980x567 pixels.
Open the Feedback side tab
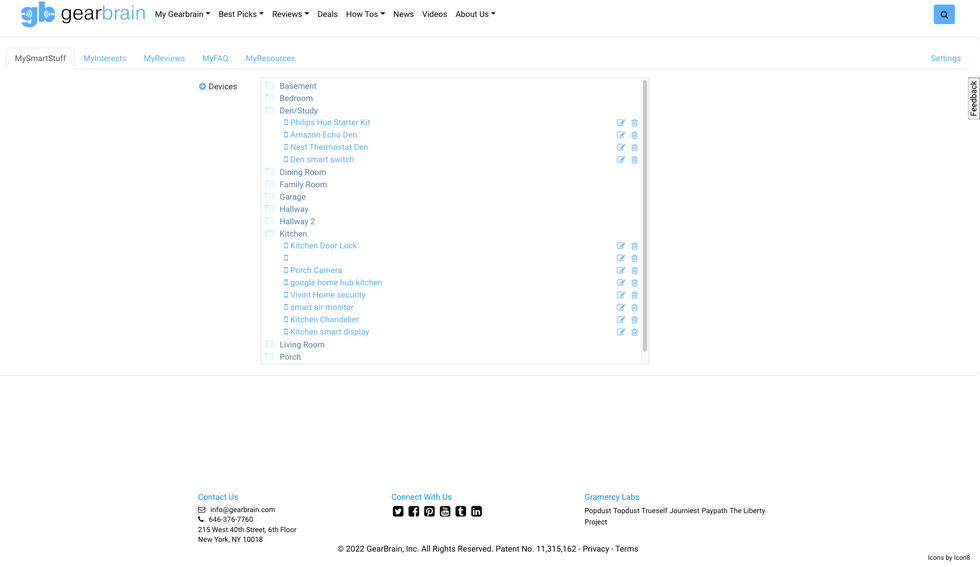(x=974, y=98)
